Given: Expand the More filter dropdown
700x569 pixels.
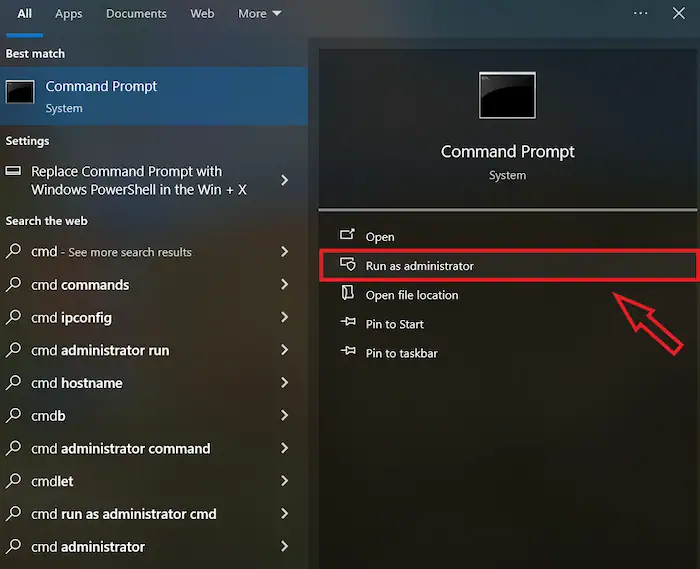Looking at the screenshot, I should pos(260,14).
